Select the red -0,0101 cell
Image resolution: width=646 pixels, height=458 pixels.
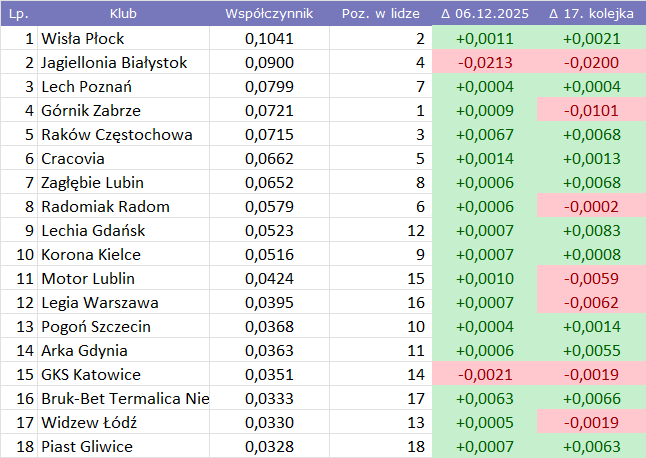591,111
